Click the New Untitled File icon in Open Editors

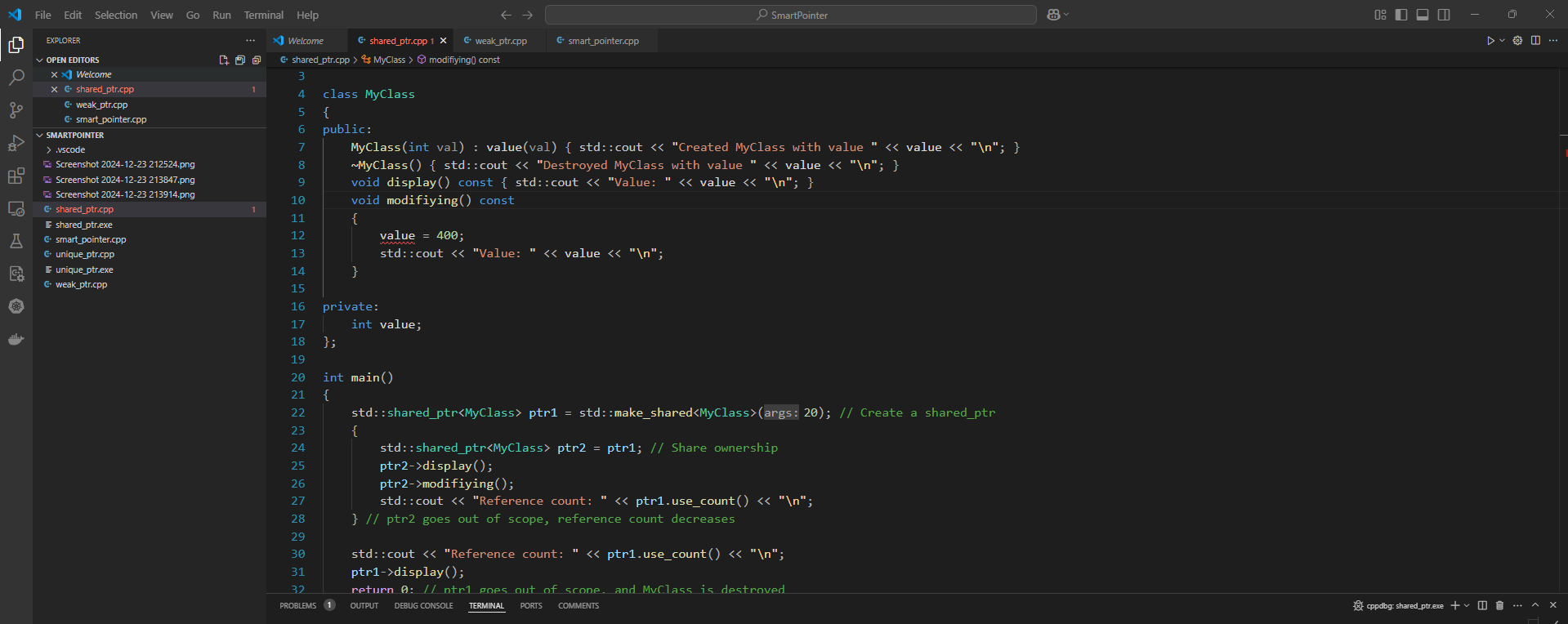[x=224, y=60]
